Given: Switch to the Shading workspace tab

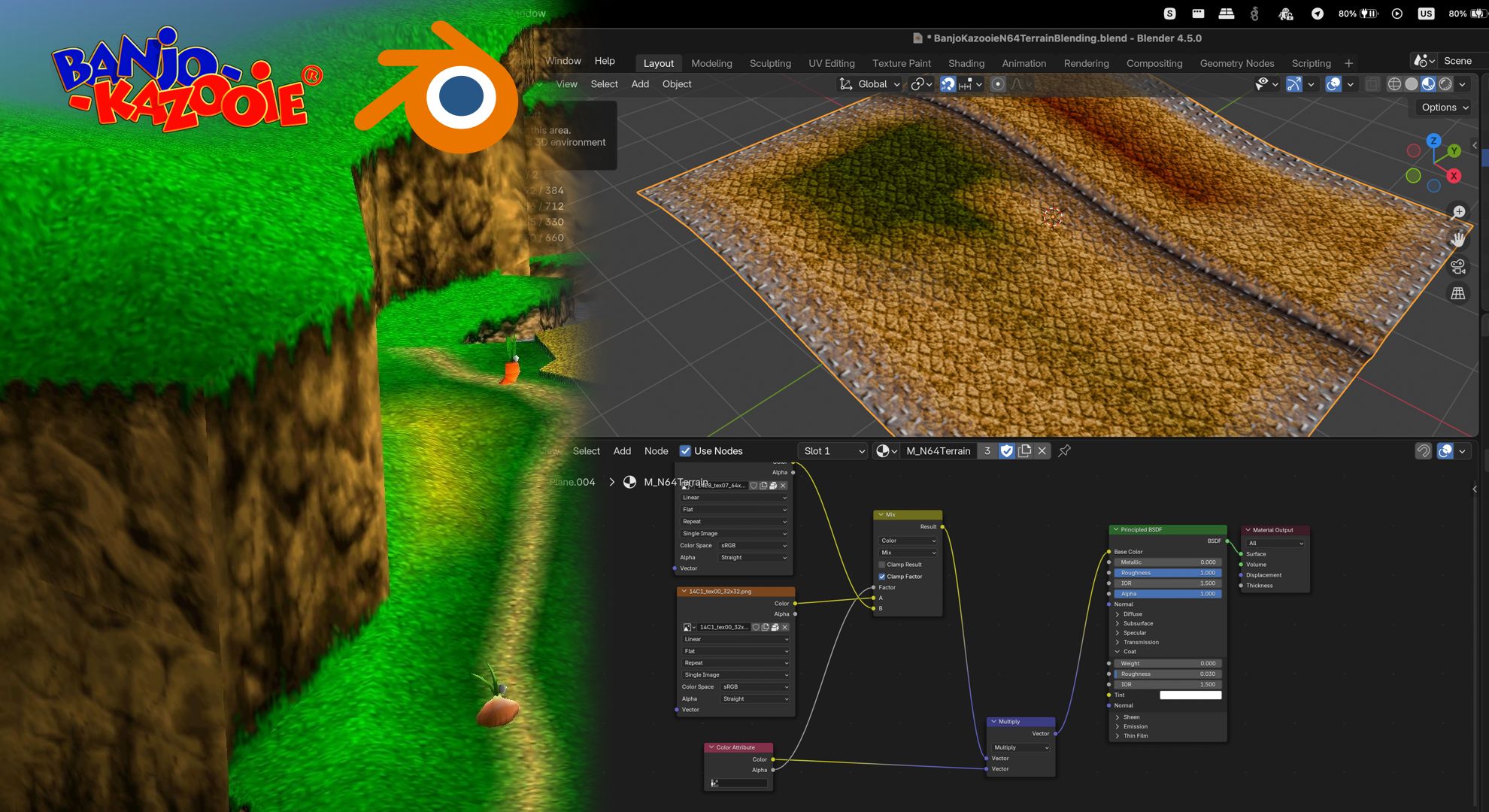Looking at the screenshot, I should pos(966,63).
